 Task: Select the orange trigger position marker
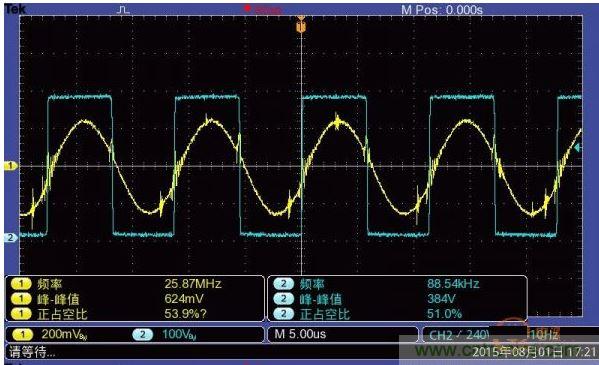301,25
